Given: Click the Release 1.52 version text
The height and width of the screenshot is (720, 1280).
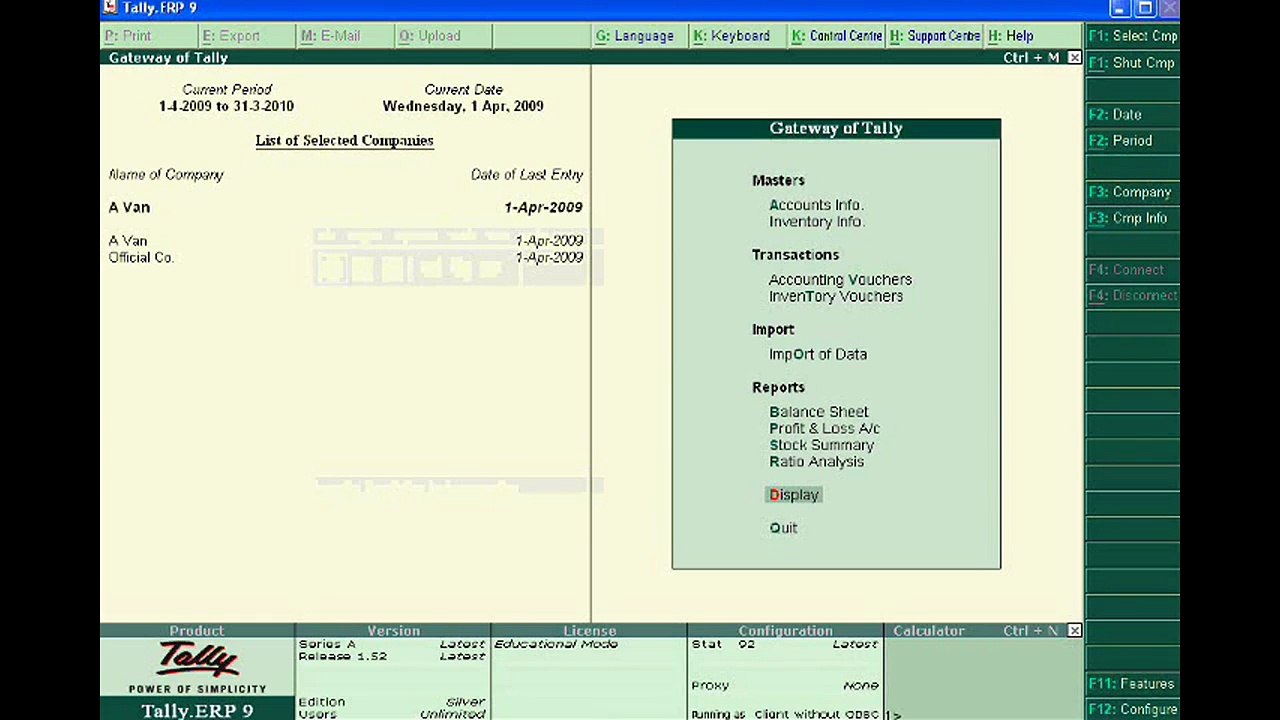Looking at the screenshot, I should coord(342,656).
